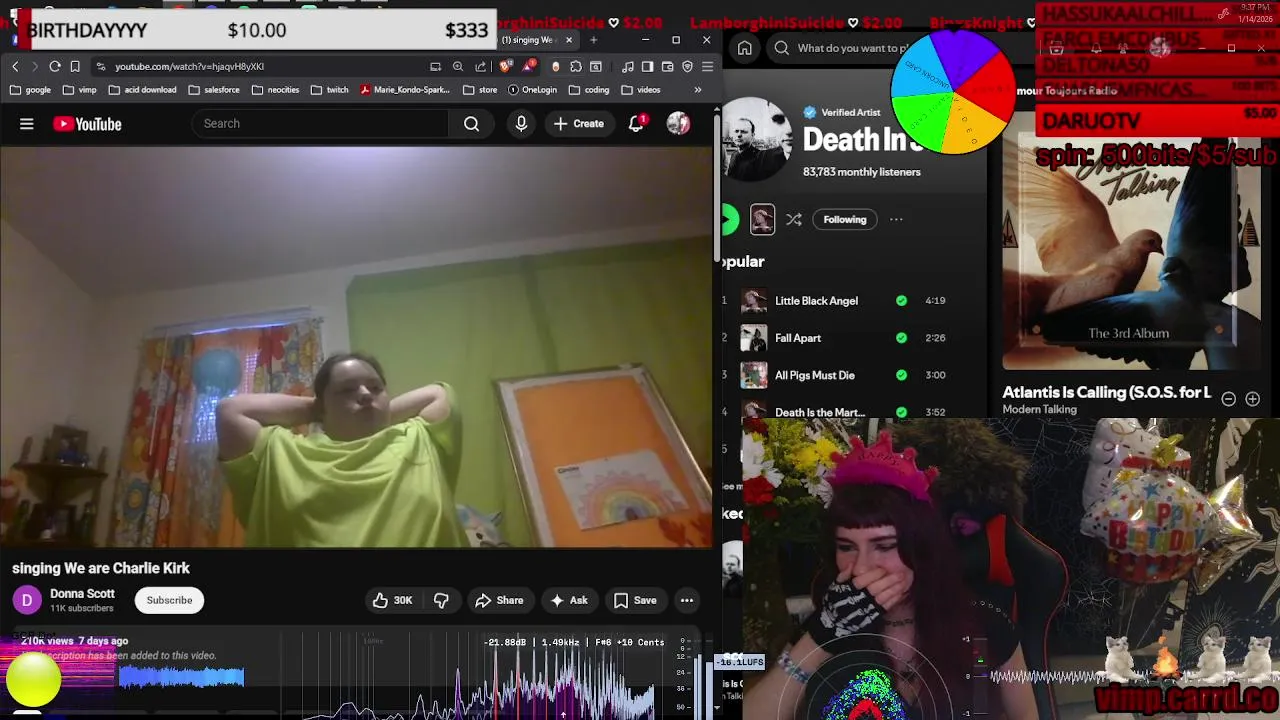The height and width of the screenshot is (720, 1280).
Task: Open the twitch bookmarks folder
Action: pyautogui.click(x=330, y=90)
